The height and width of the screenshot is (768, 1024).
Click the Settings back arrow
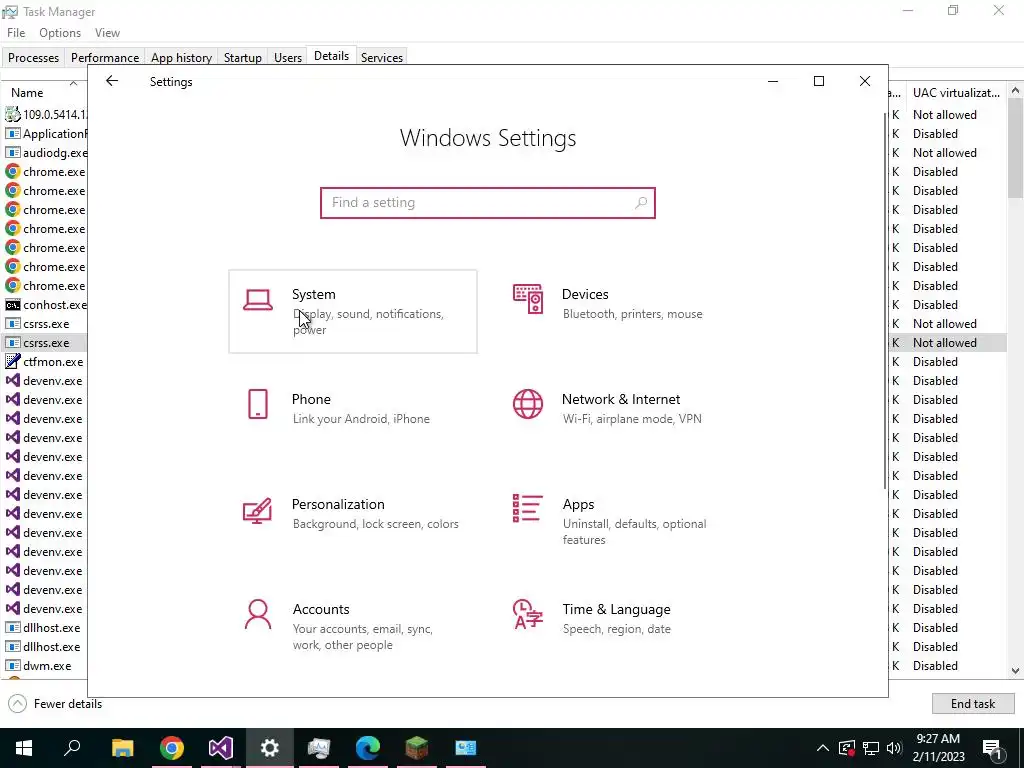pyautogui.click(x=112, y=81)
